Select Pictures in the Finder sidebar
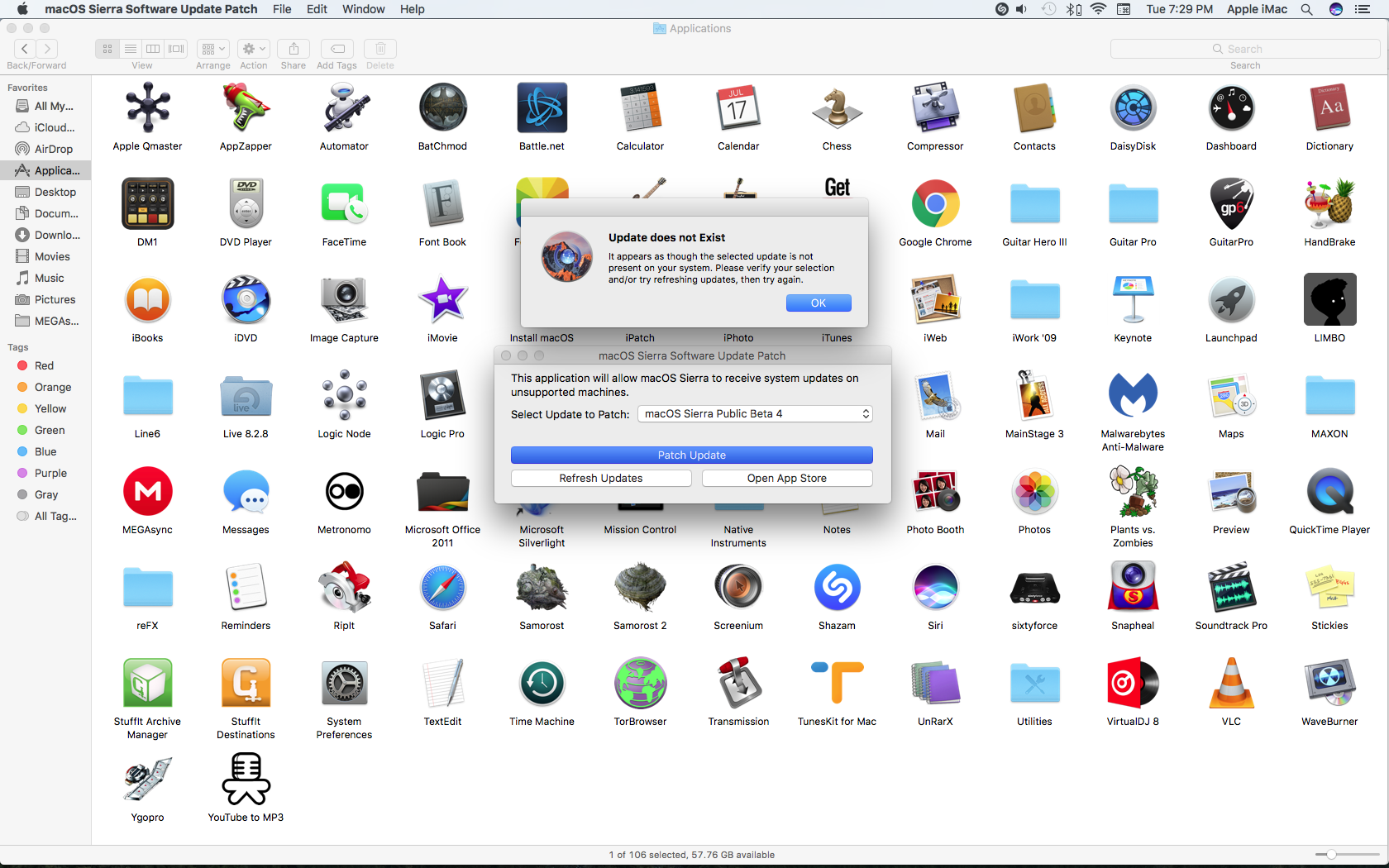1389x868 pixels. [x=45, y=299]
